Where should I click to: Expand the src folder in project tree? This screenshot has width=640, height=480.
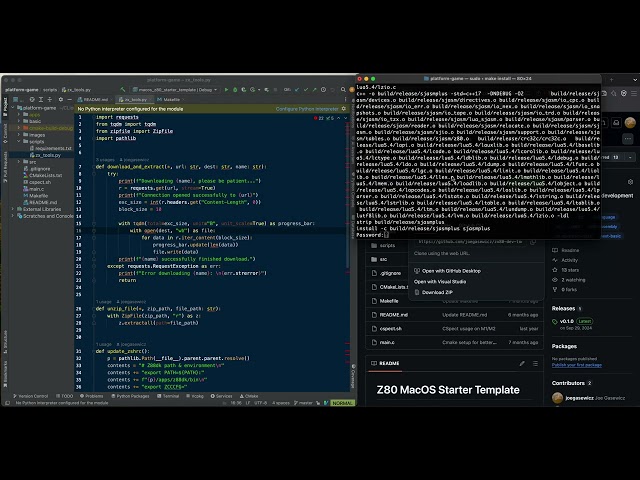(19, 162)
